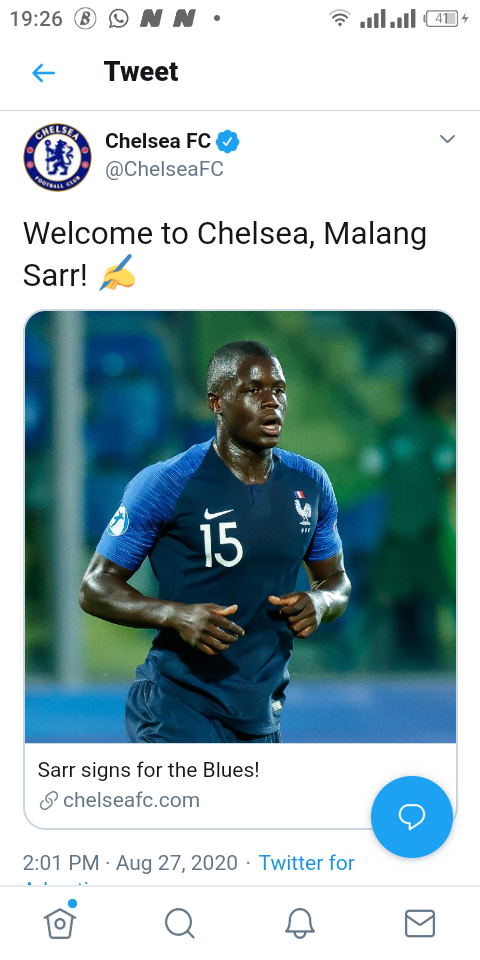Tap the floating reply bubble button

coord(412,817)
